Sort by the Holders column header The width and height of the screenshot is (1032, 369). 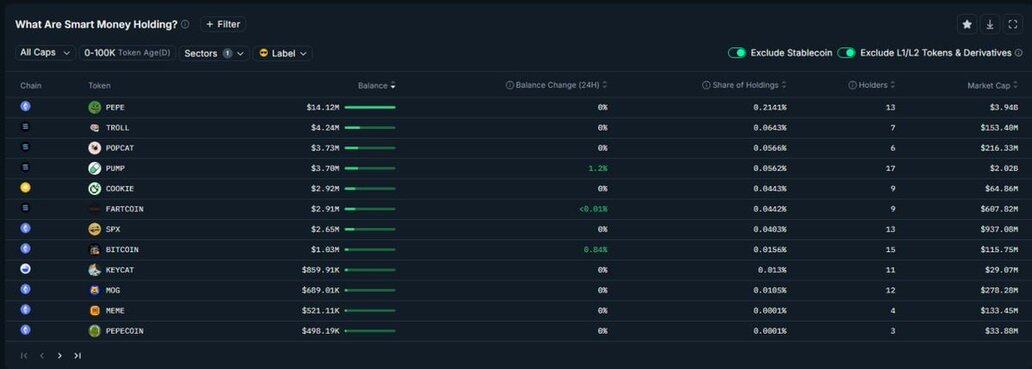point(872,86)
